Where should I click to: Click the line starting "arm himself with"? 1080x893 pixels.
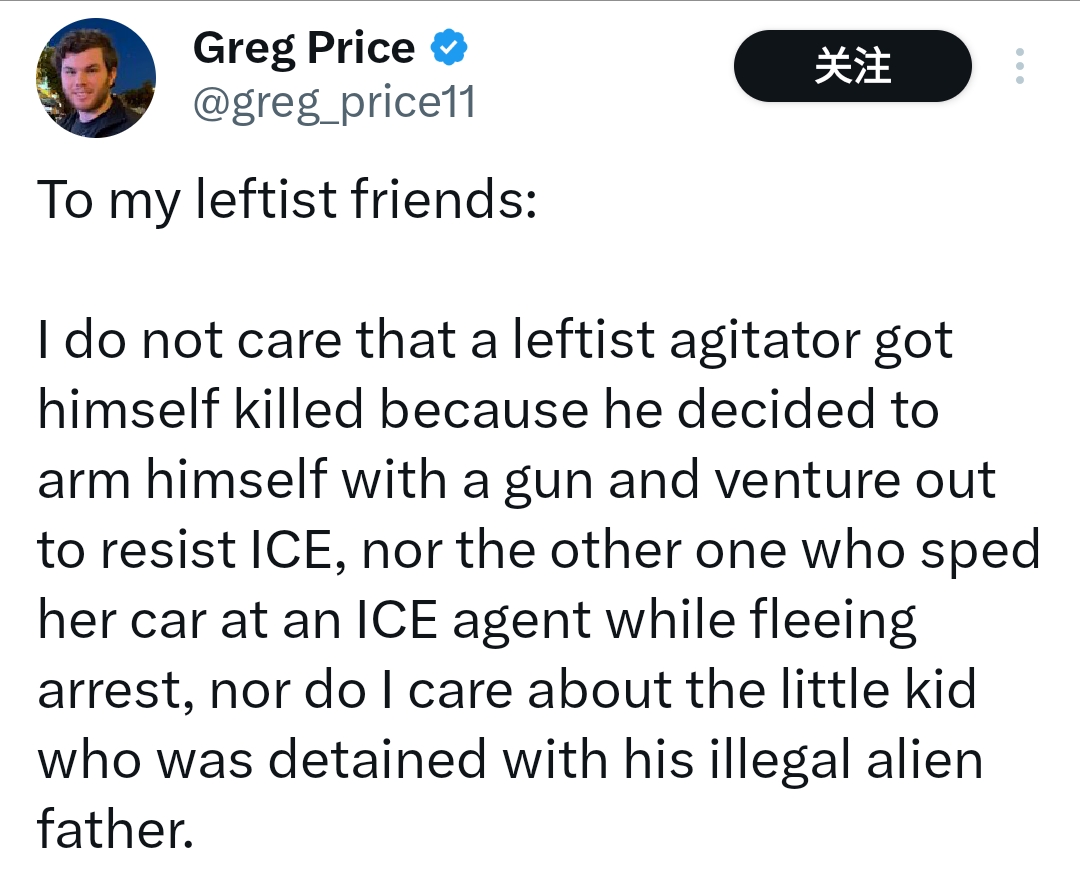(x=517, y=481)
